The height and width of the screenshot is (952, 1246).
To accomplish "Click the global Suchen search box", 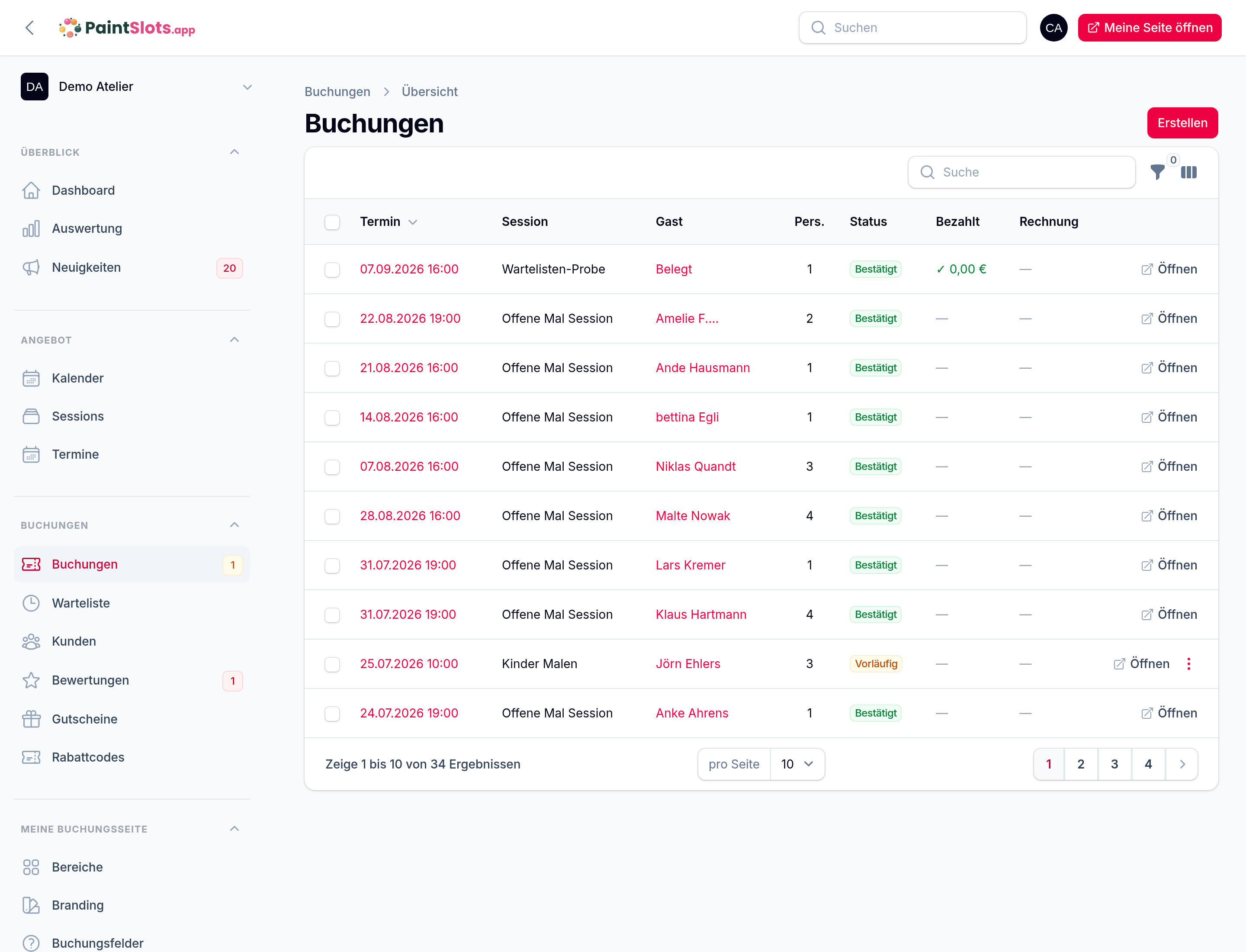I will [x=912, y=28].
